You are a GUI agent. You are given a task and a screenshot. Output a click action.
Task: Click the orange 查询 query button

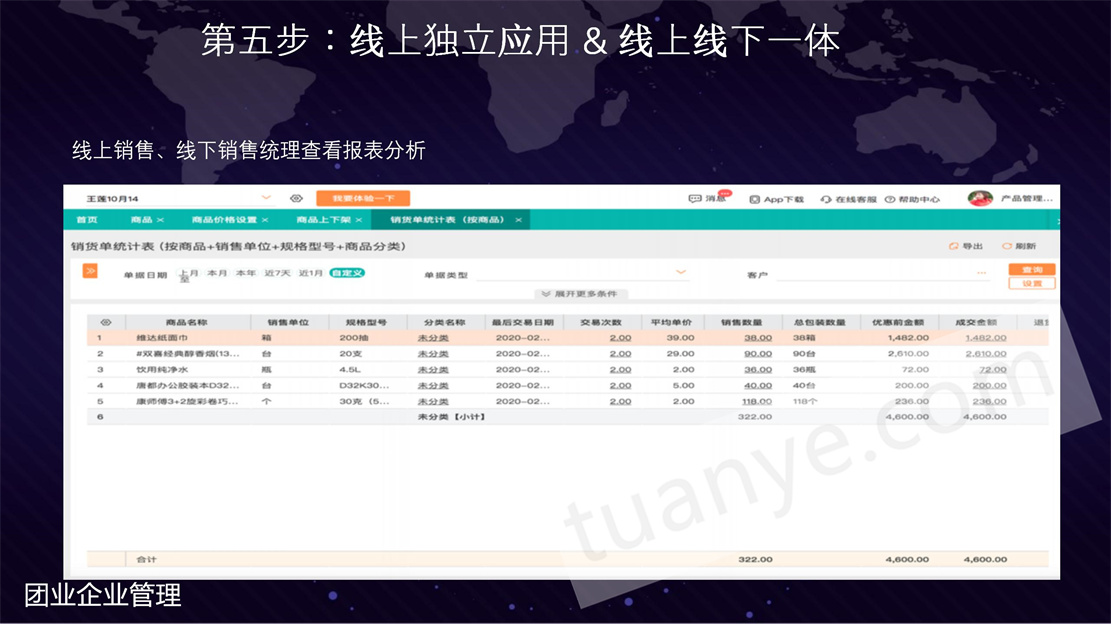coord(1032,269)
